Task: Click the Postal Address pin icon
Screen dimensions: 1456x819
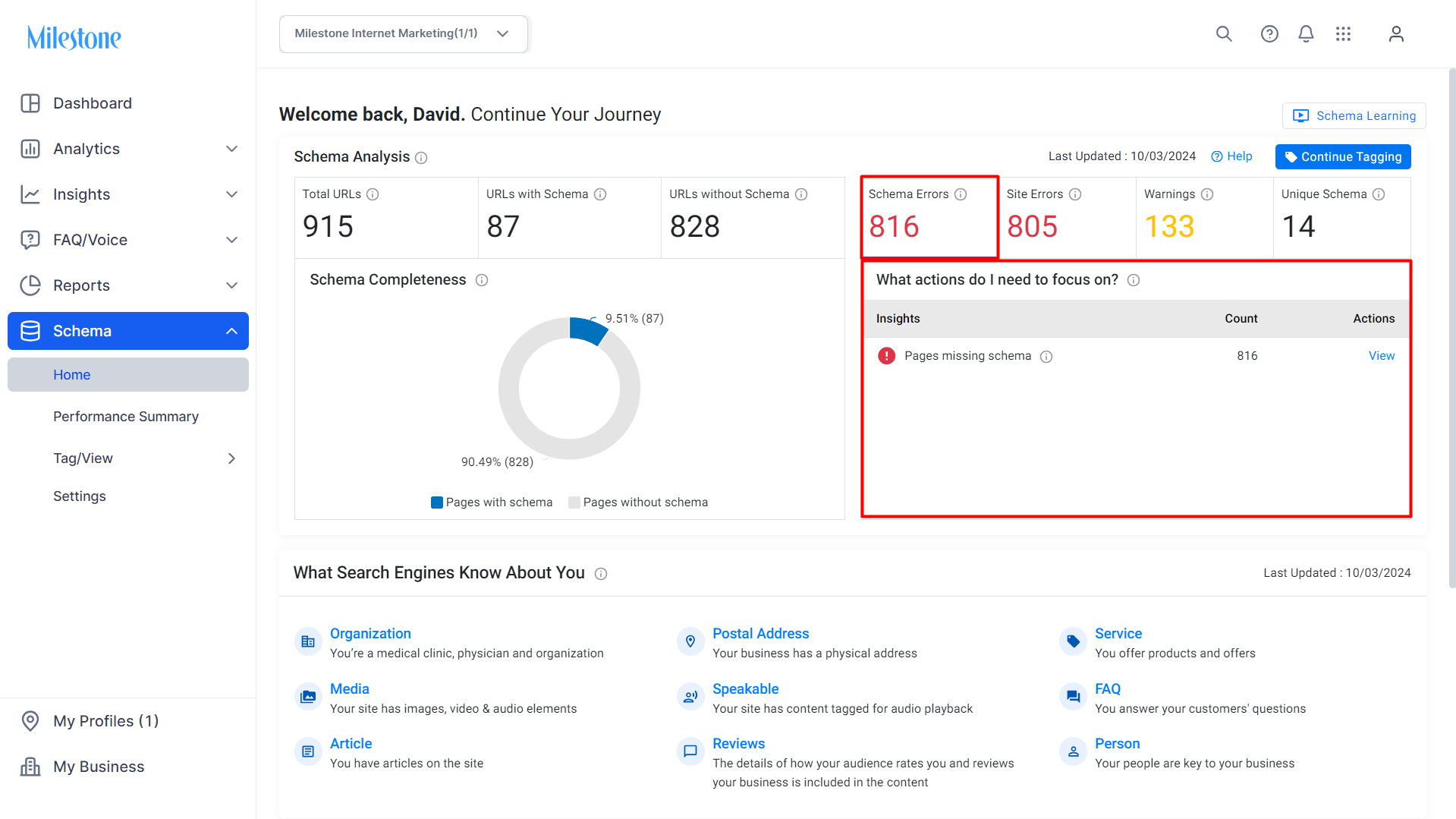Action: (690, 642)
